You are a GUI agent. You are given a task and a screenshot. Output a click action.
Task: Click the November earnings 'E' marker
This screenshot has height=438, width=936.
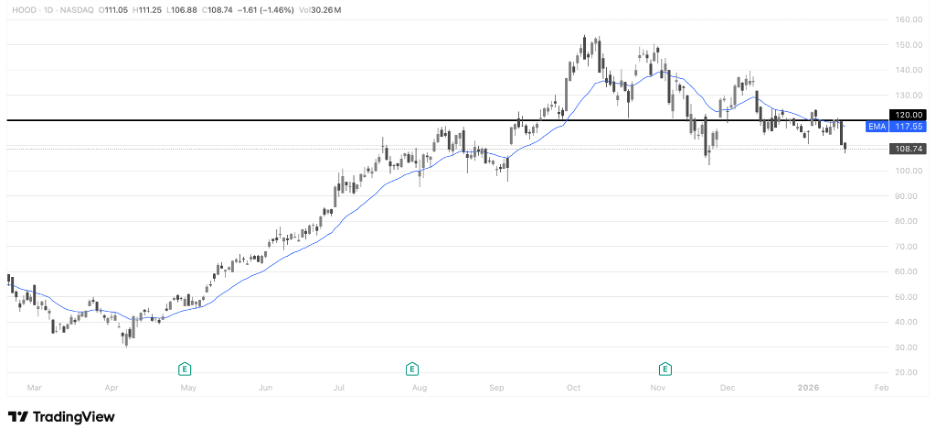pos(665,368)
